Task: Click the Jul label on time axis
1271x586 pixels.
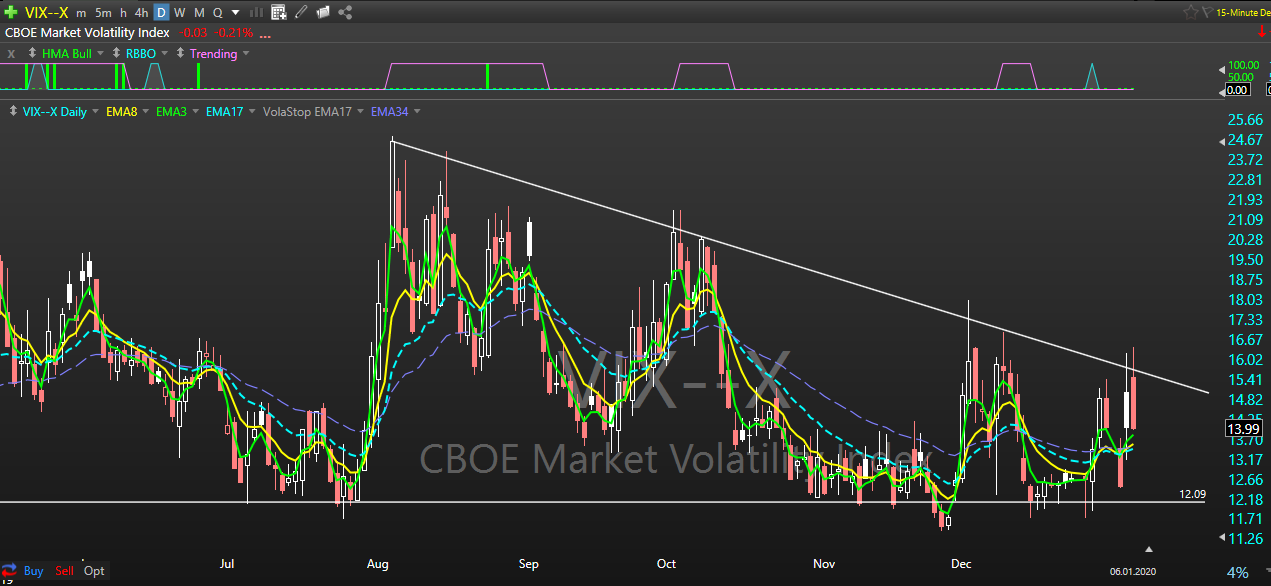Action: (x=227, y=564)
